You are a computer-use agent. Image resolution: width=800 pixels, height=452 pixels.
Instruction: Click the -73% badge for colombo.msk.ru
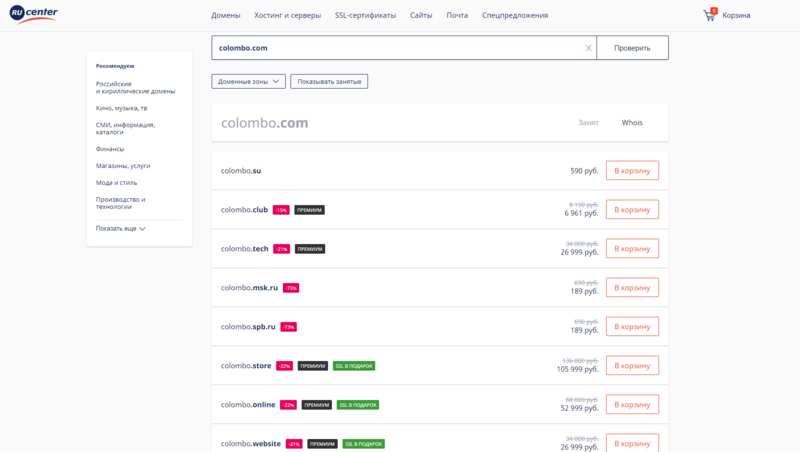pos(291,288)
